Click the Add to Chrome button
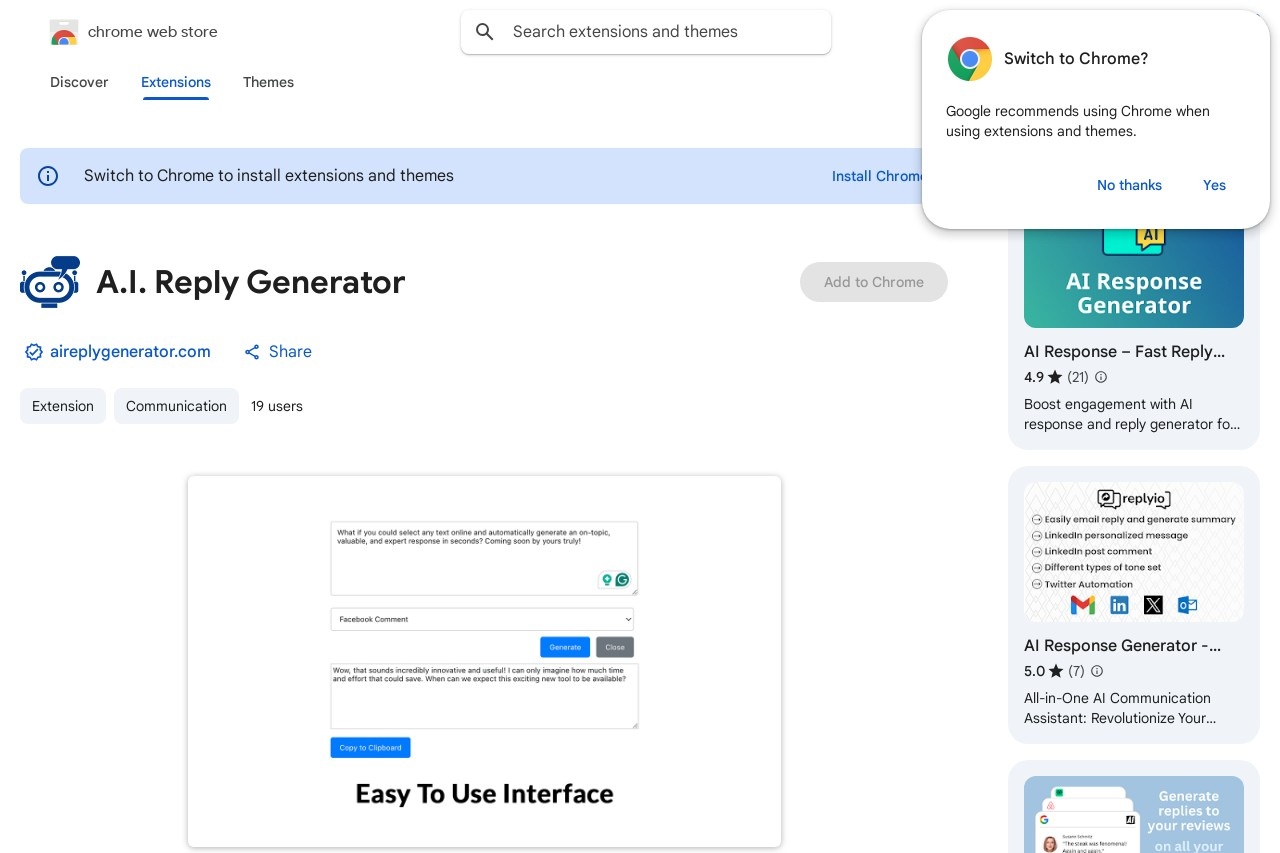 click(x=874, y=282)
